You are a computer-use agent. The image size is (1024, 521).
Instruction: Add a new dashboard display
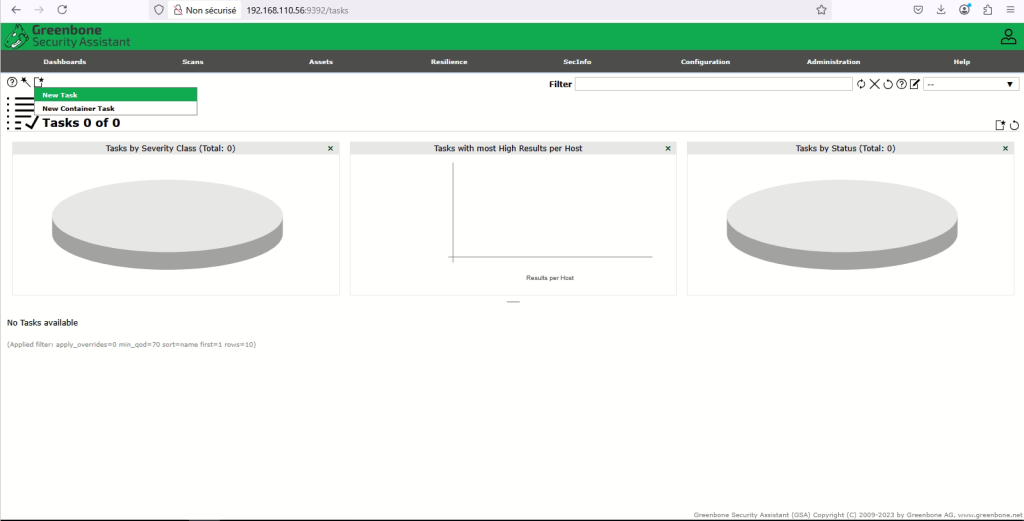(x=999, y=125)
